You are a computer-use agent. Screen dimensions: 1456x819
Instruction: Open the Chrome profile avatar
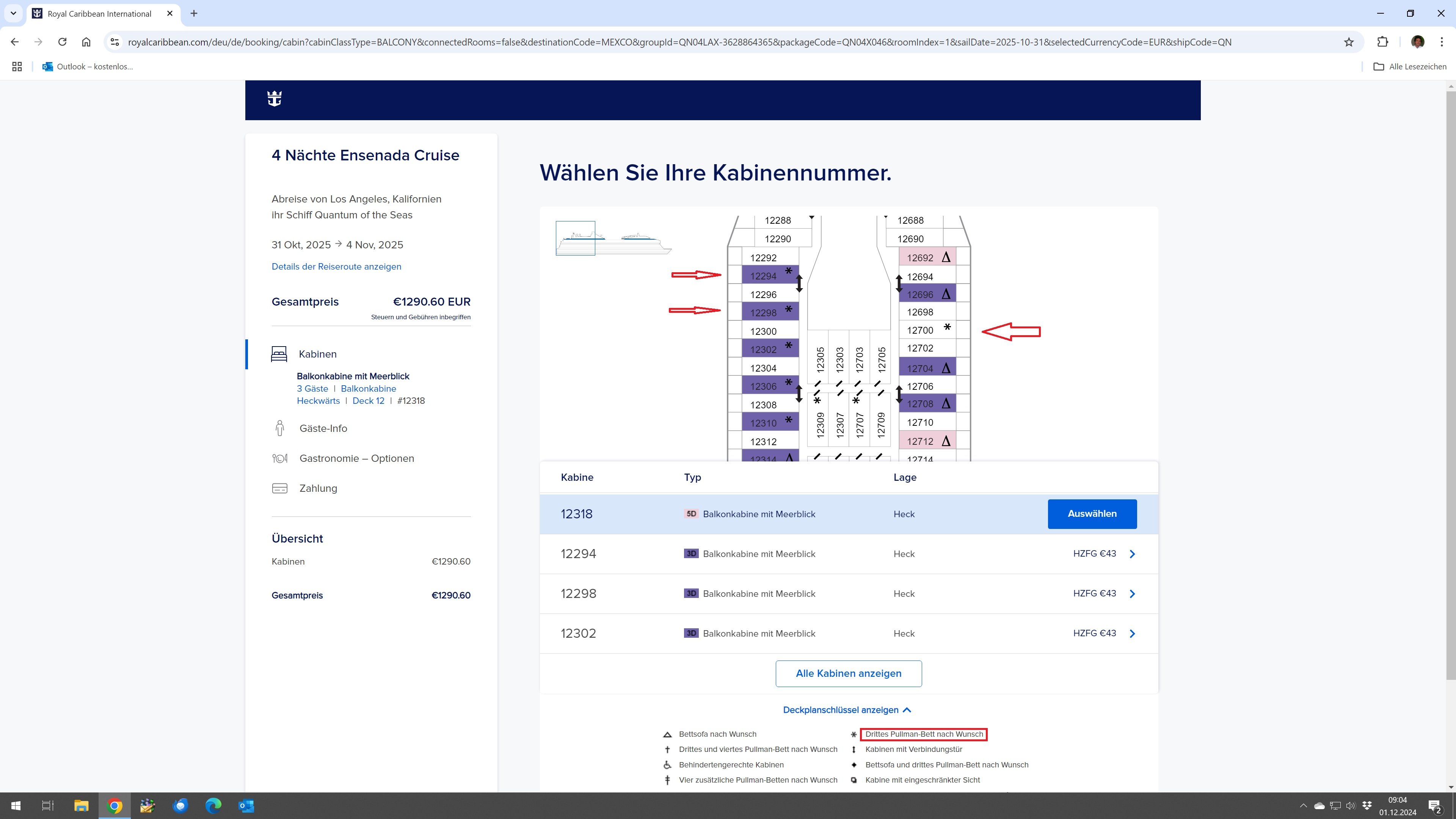click(1418, 42)
